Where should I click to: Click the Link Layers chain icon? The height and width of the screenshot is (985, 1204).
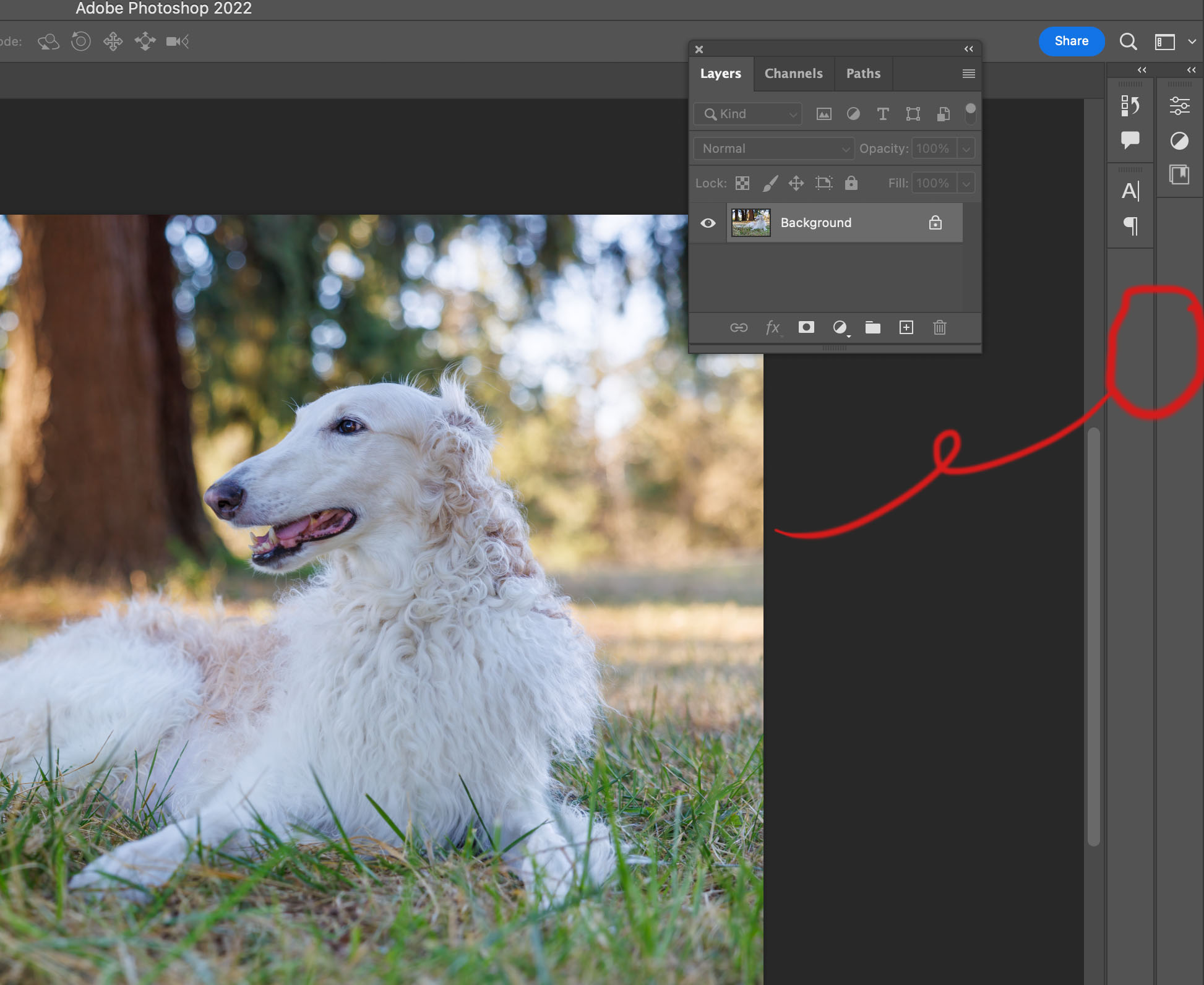coord(737,327)
